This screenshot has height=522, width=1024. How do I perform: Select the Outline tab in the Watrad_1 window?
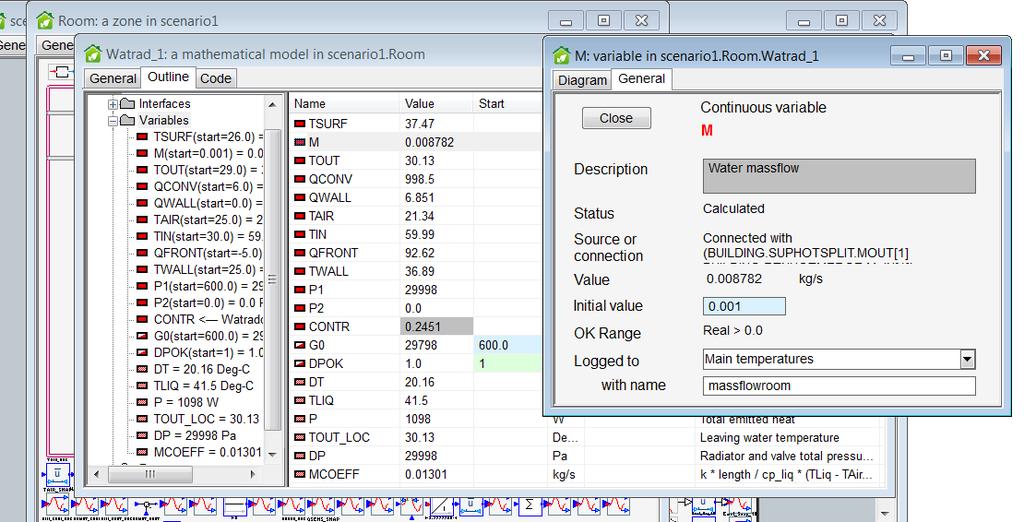(x=168, y=77)
